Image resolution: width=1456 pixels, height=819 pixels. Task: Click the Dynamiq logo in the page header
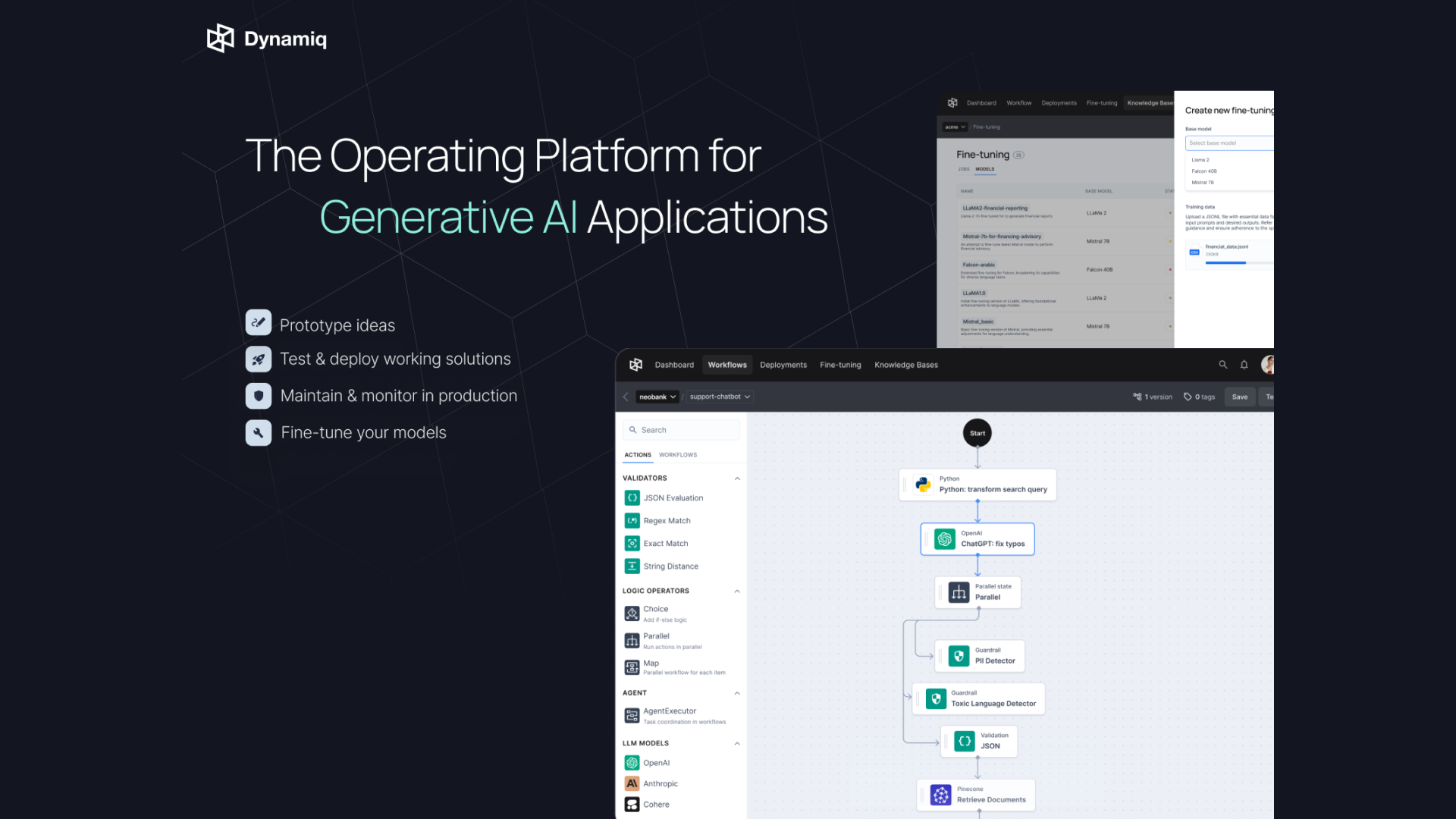point(267,39)
